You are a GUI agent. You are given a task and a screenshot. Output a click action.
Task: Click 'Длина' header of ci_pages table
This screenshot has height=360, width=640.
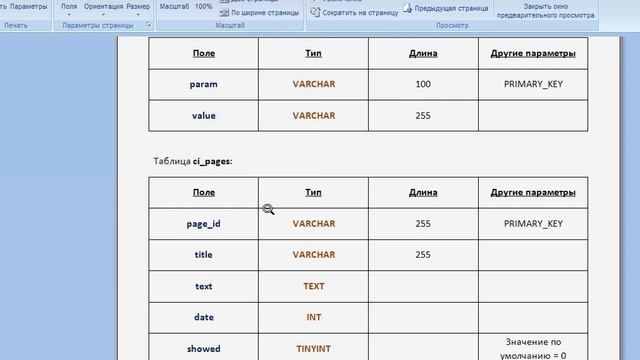coord(423,192)
